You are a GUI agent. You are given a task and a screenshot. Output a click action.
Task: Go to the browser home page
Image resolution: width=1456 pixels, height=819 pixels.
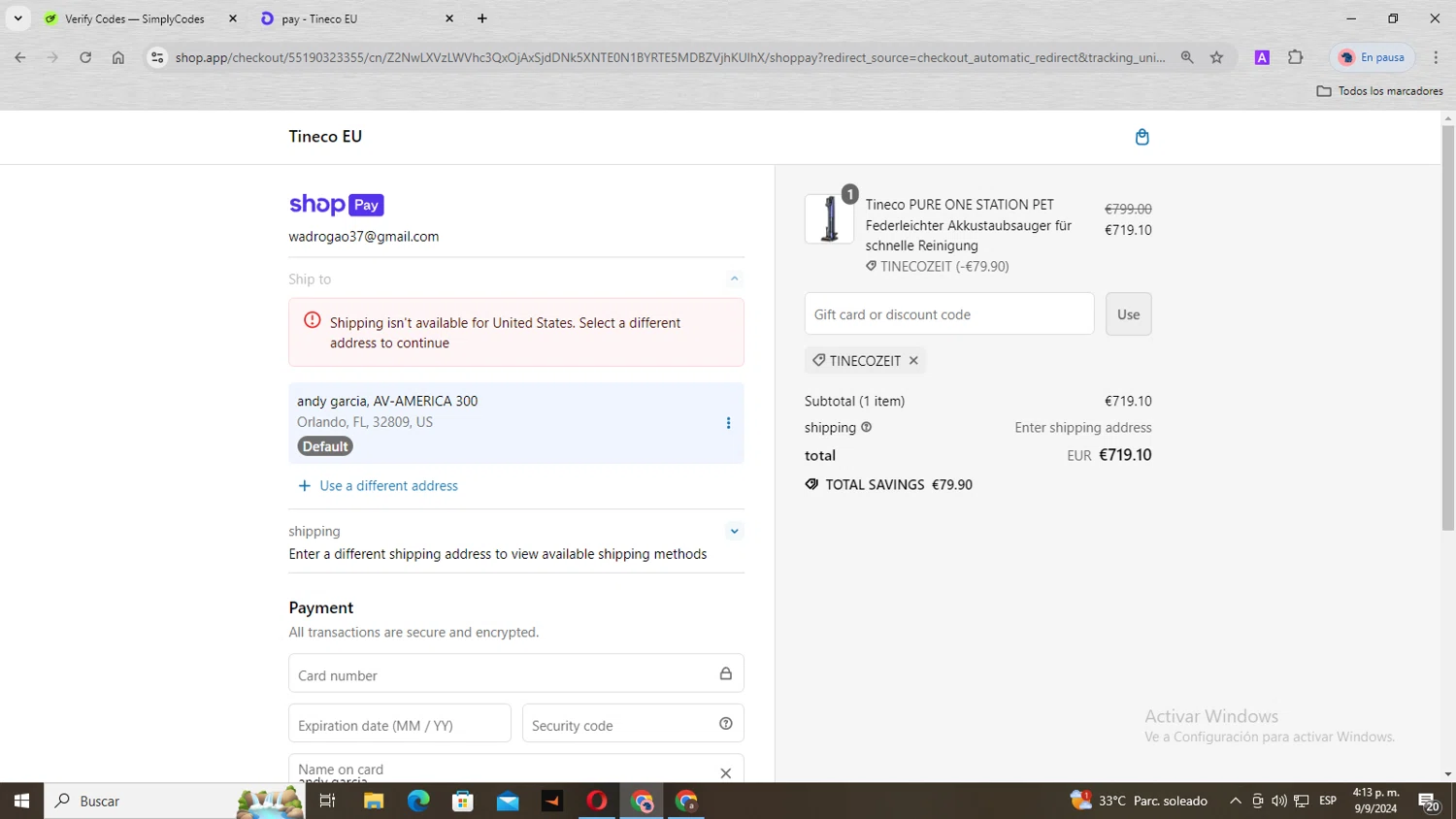coord(118,57)
